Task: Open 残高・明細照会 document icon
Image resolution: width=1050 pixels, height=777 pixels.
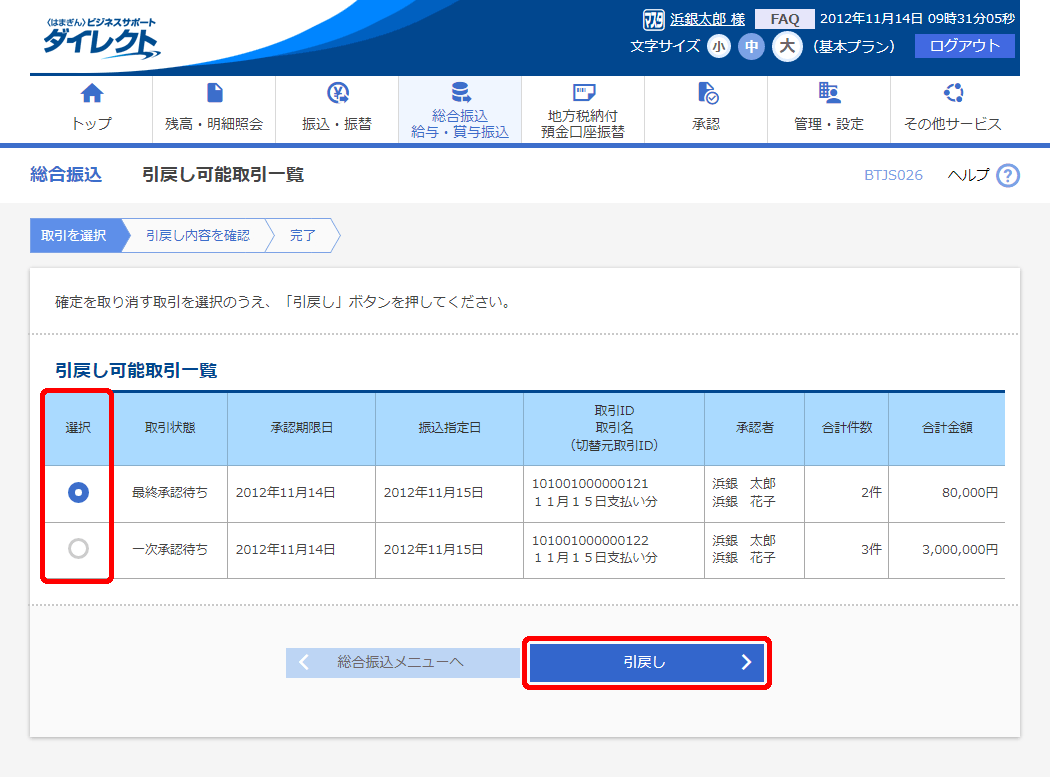Action: click(214, 94)
